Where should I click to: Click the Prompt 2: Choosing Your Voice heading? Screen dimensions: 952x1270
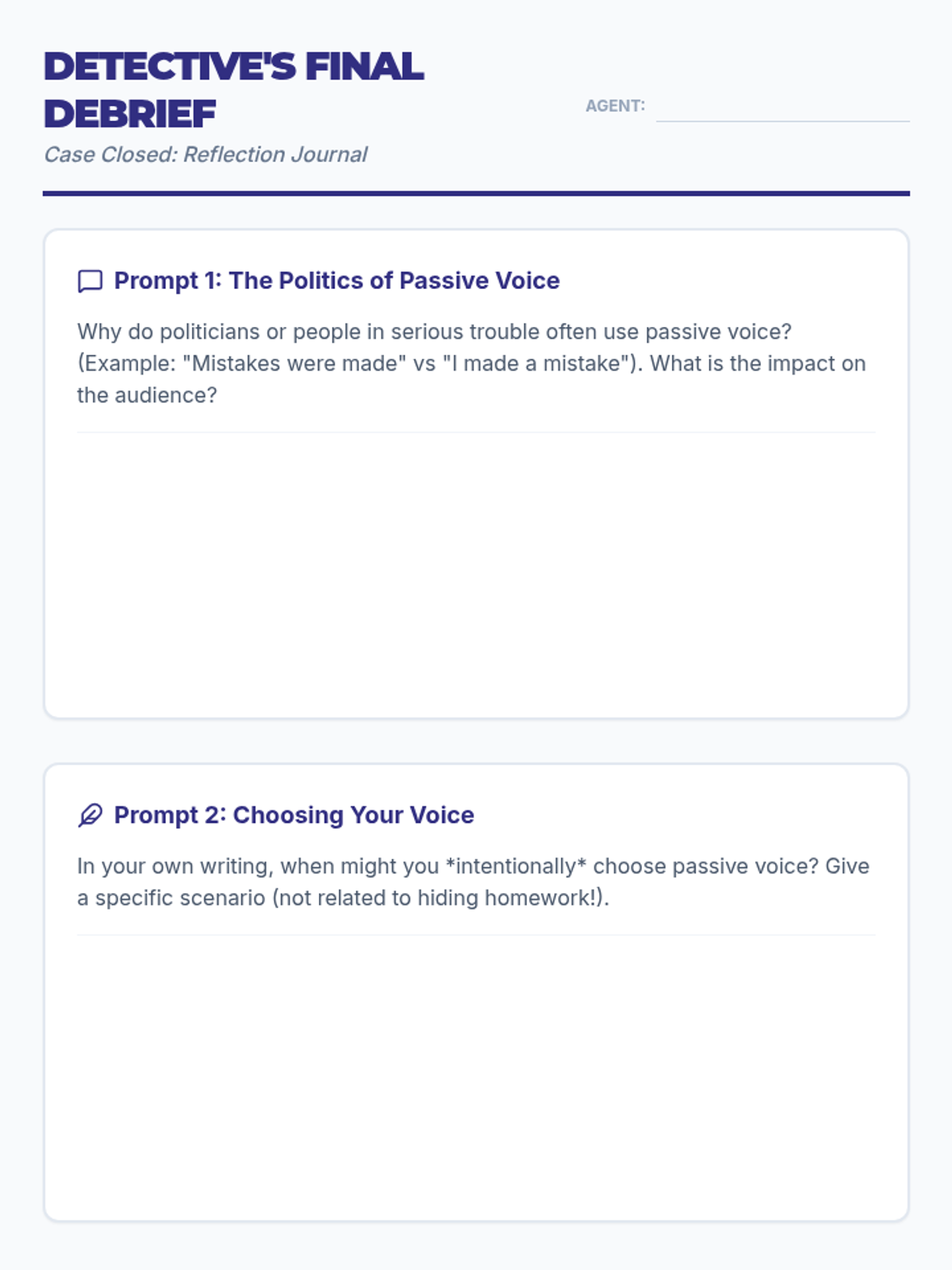pyautogui.click(x=294, y=814)
